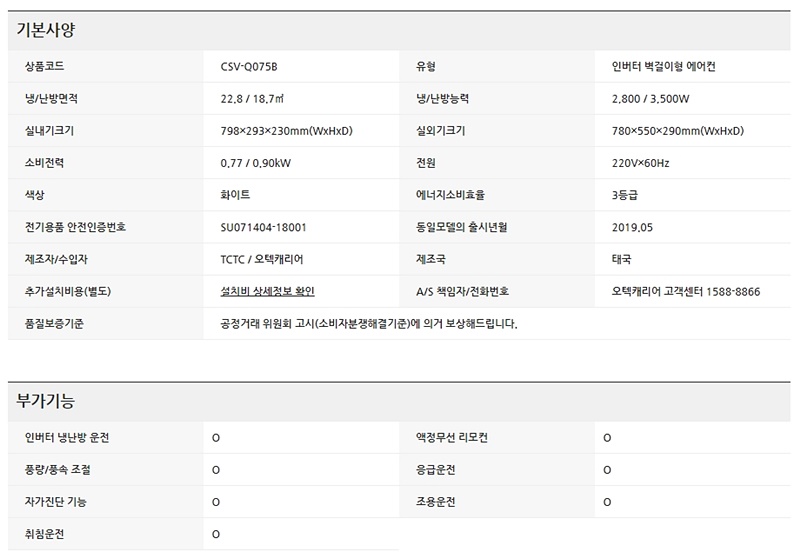The image size is (800, 558).
Task: Select the TCTC / 오텍캐리어 manufacturer value
Action: click(x=262, y=259)
